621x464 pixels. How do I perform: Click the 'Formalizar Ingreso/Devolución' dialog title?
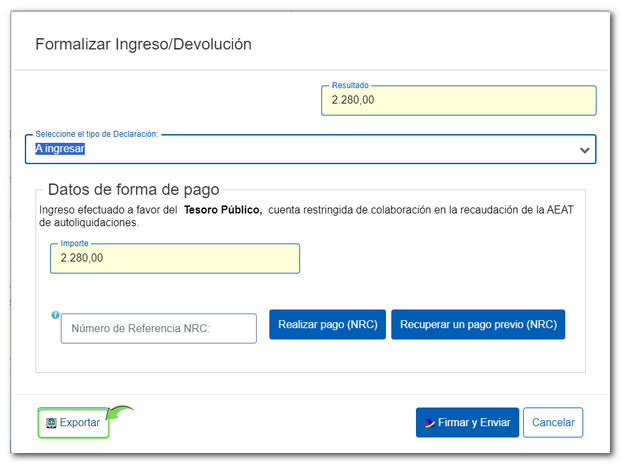tap(143, 44)
